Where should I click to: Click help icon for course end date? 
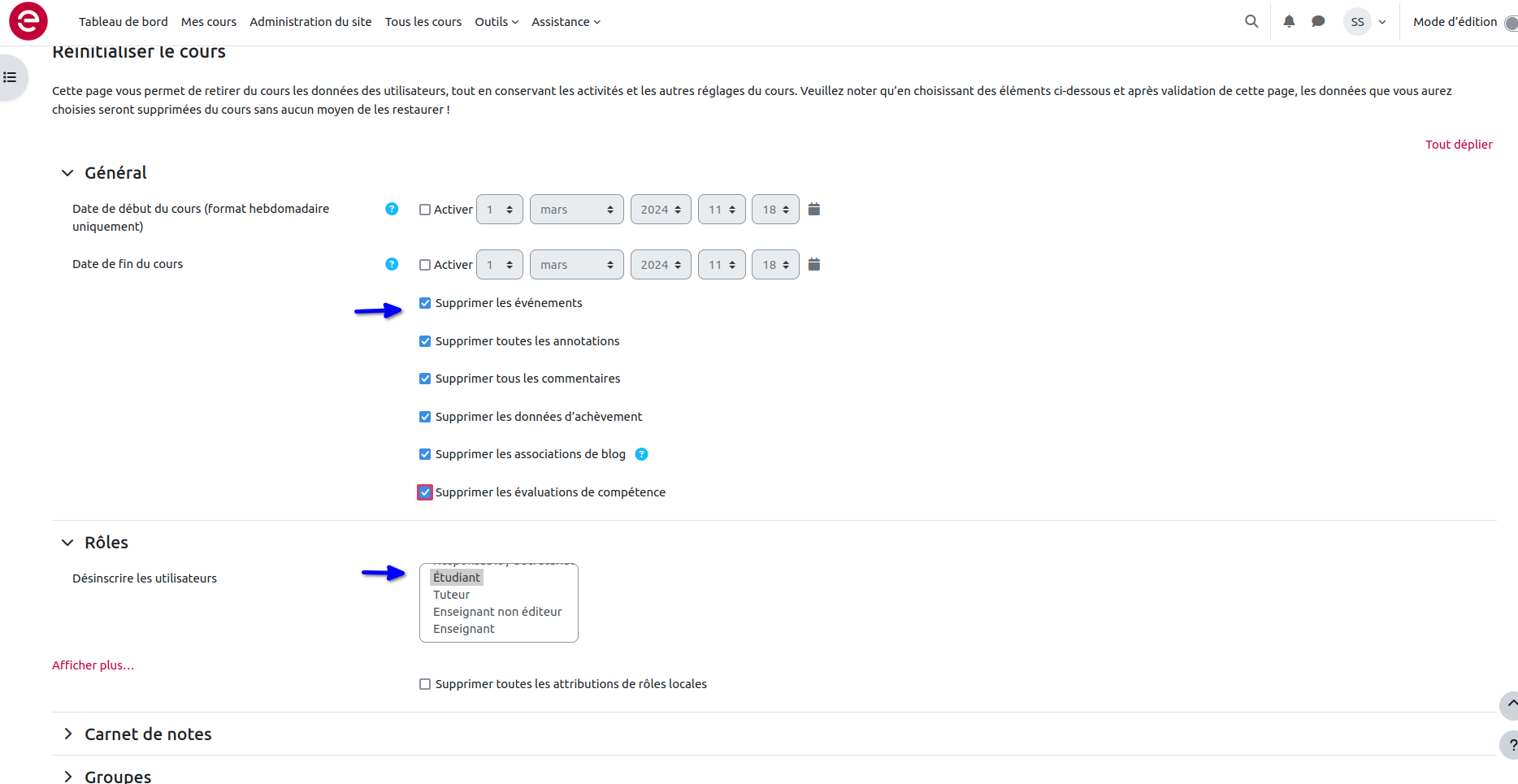pyautogui.click(x=392, y=264)
